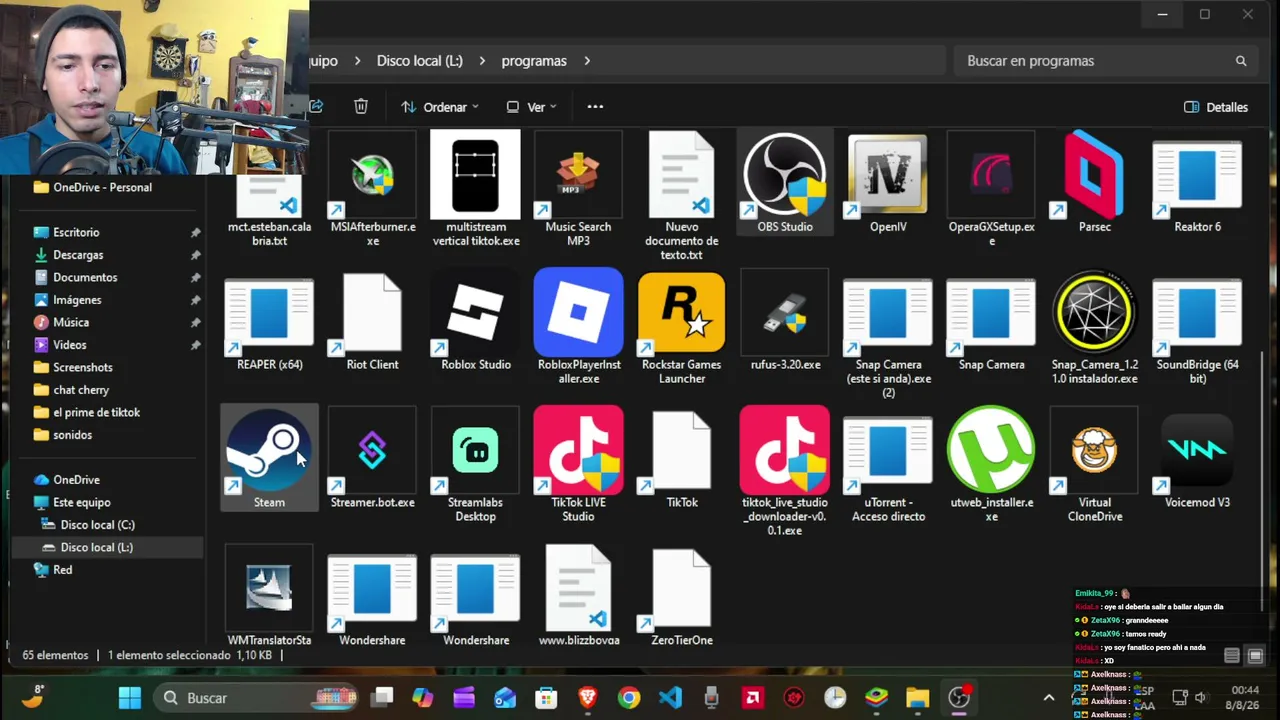Click the Share toolbar icon
1280x720 pixels.
[317, 106]
